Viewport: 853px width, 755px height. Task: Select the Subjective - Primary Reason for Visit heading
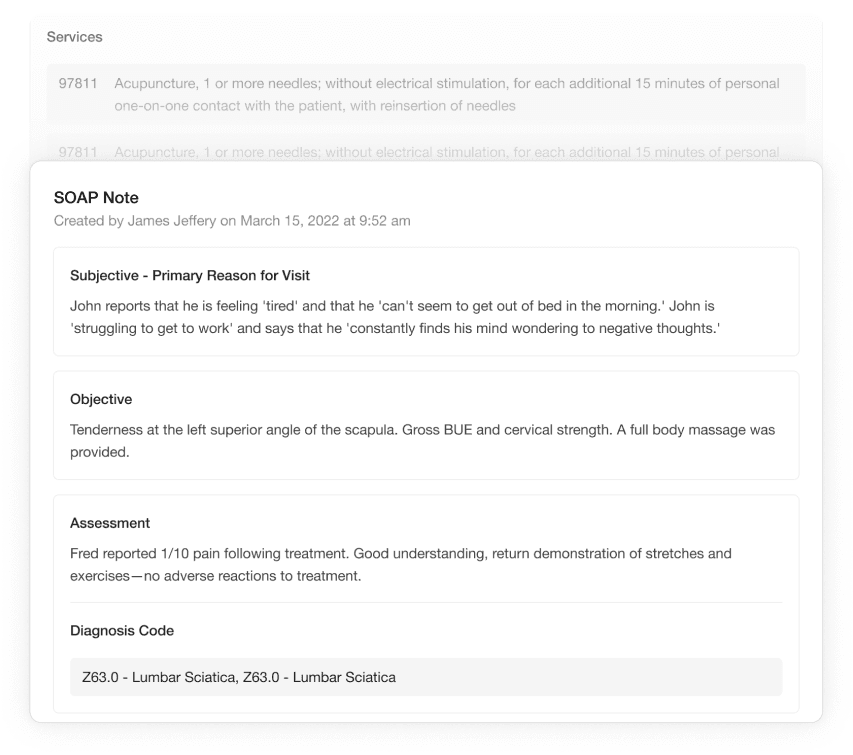coord(196,275)
